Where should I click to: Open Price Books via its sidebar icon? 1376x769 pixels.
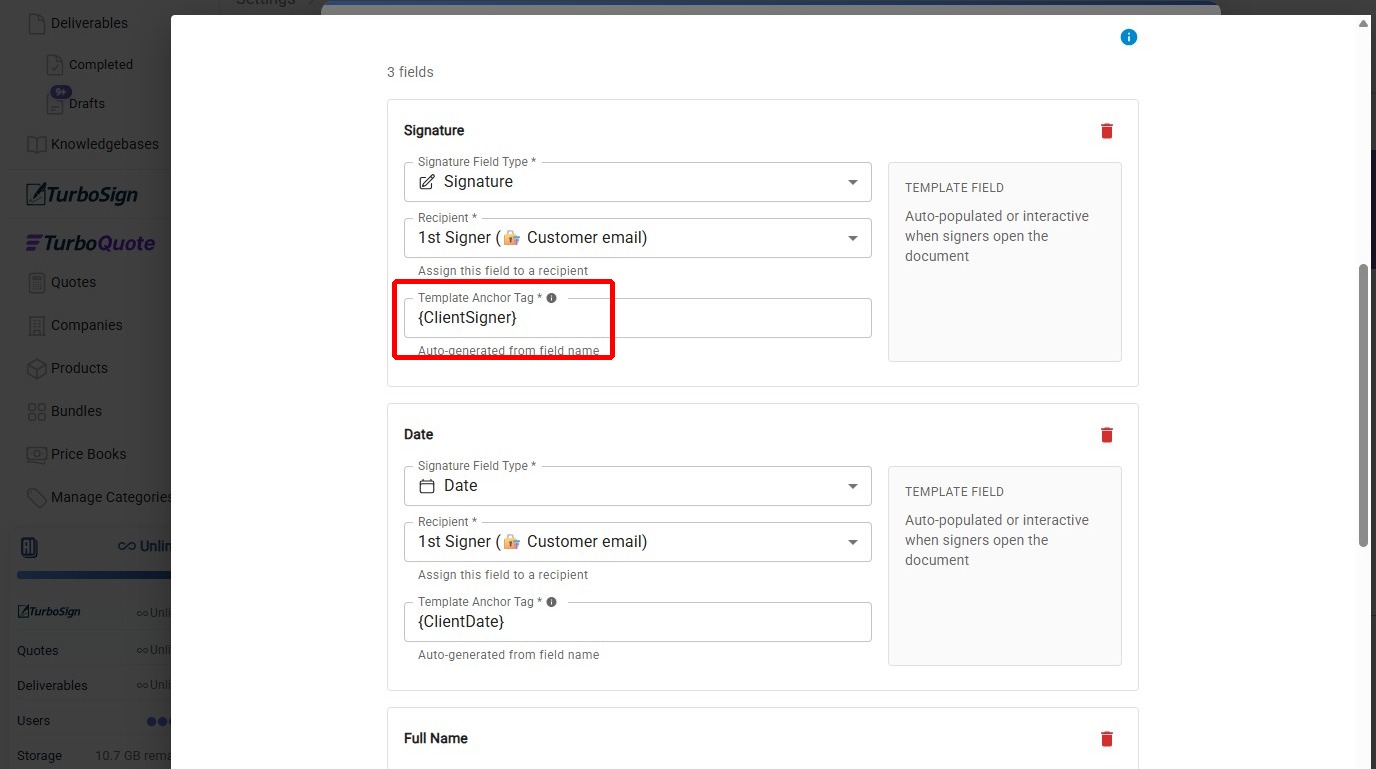pyautogui.click(x=34, y=454)
